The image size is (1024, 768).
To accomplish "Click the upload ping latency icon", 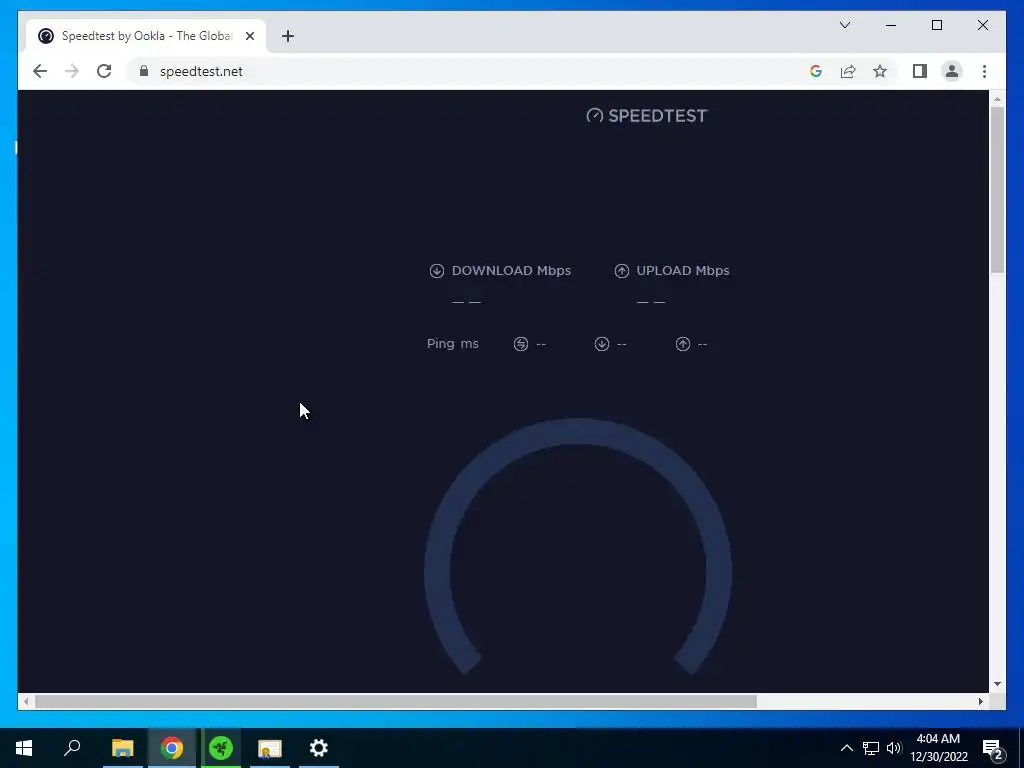I will click(683, 344).
